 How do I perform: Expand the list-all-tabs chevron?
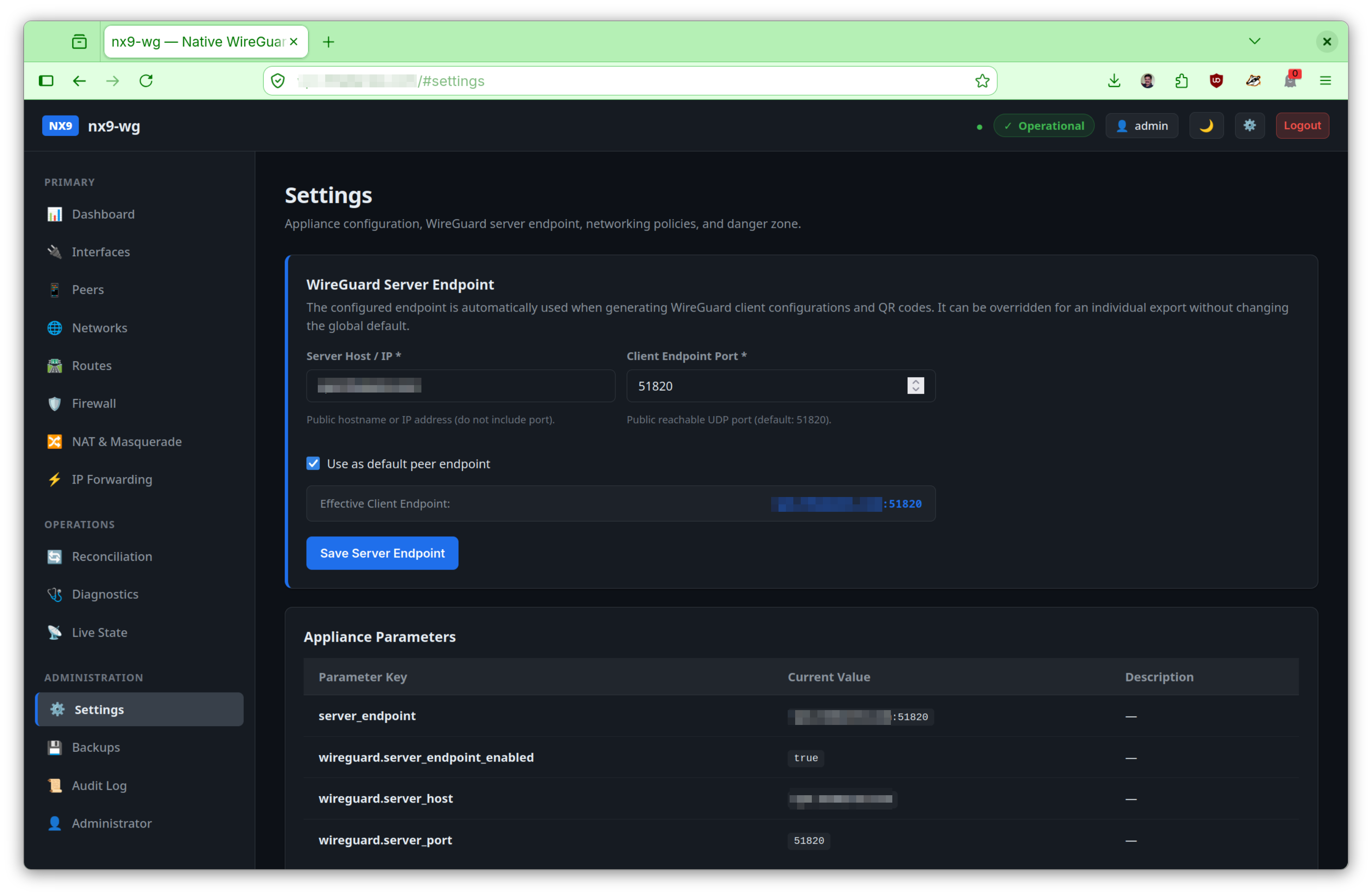click(x=1255, y=41)
